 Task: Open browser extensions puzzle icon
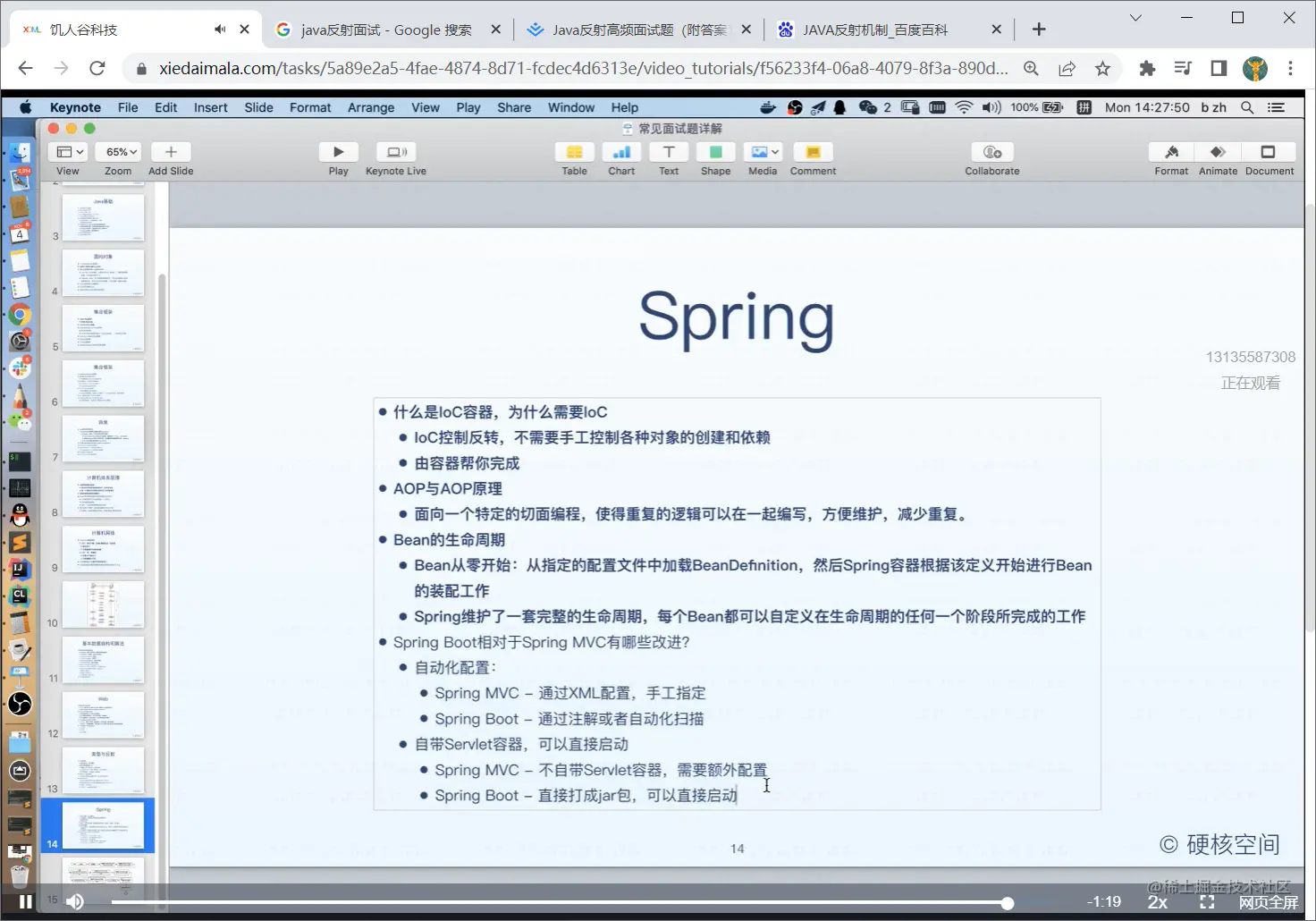(1147, 69)
